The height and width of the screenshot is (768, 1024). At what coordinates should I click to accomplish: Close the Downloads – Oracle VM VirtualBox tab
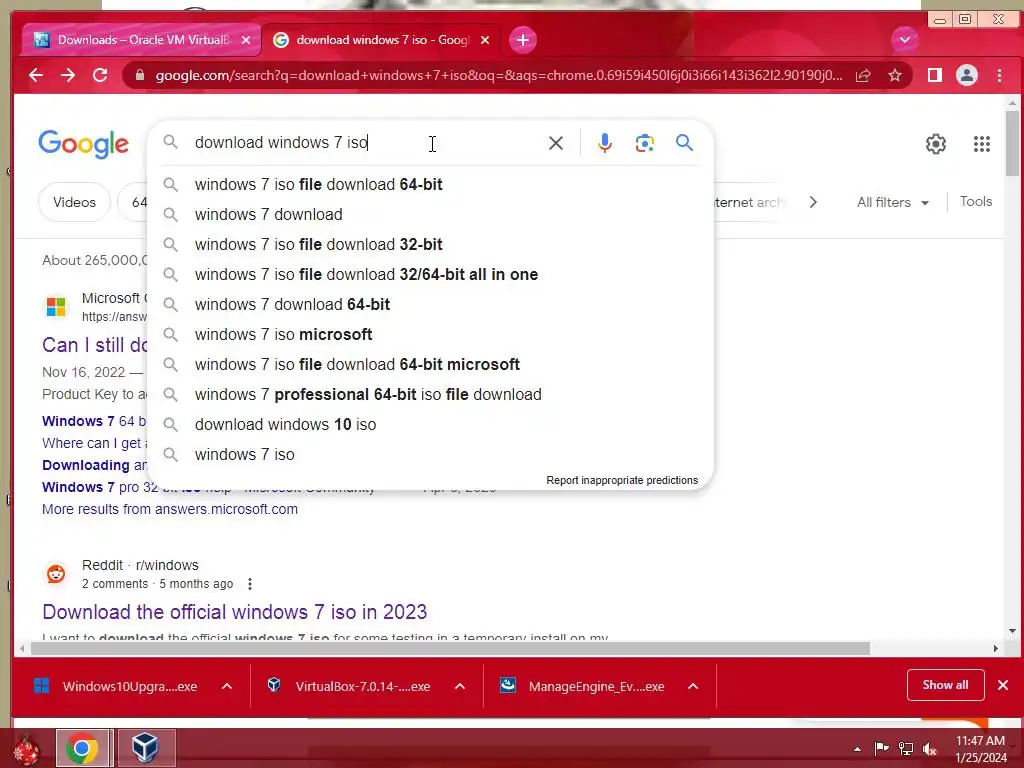tap(246, 40)
